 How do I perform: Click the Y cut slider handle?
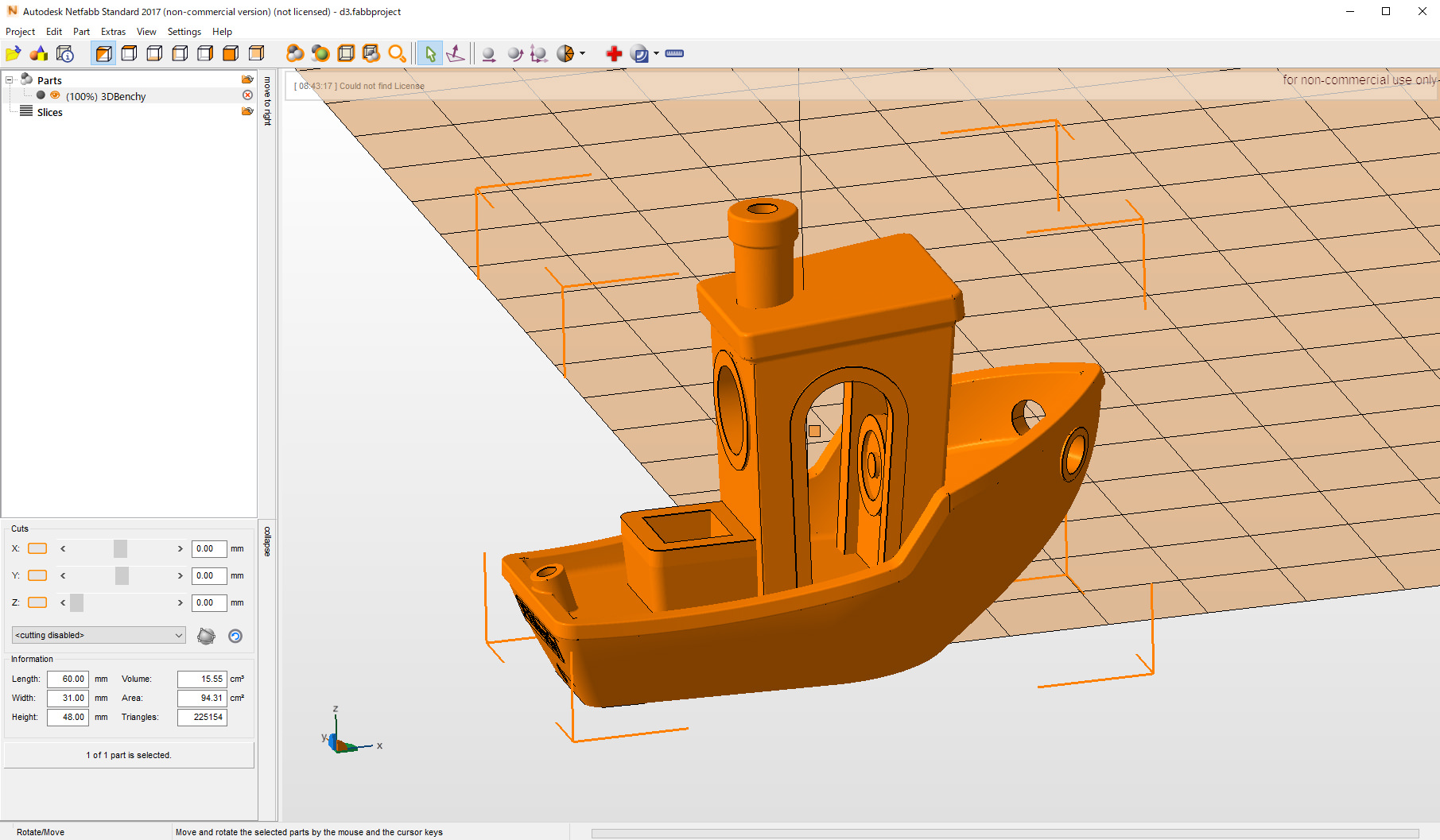[x=122, y=575]
